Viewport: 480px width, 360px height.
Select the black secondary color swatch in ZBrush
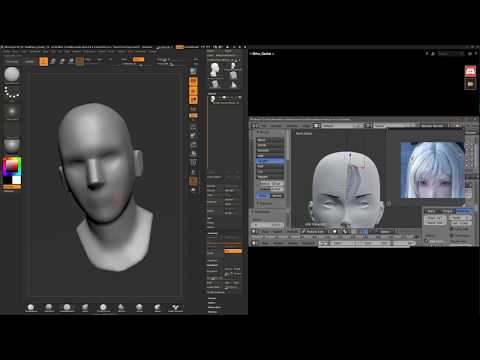[x=7, y=180]
